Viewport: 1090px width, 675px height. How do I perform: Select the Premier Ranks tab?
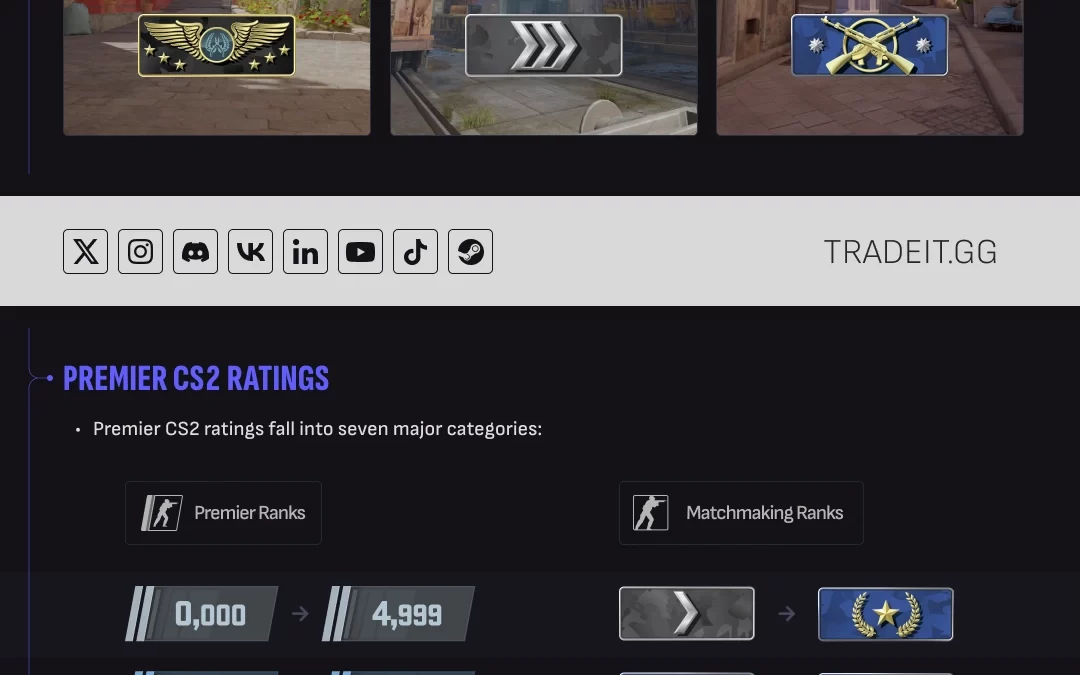coord(223,513)
